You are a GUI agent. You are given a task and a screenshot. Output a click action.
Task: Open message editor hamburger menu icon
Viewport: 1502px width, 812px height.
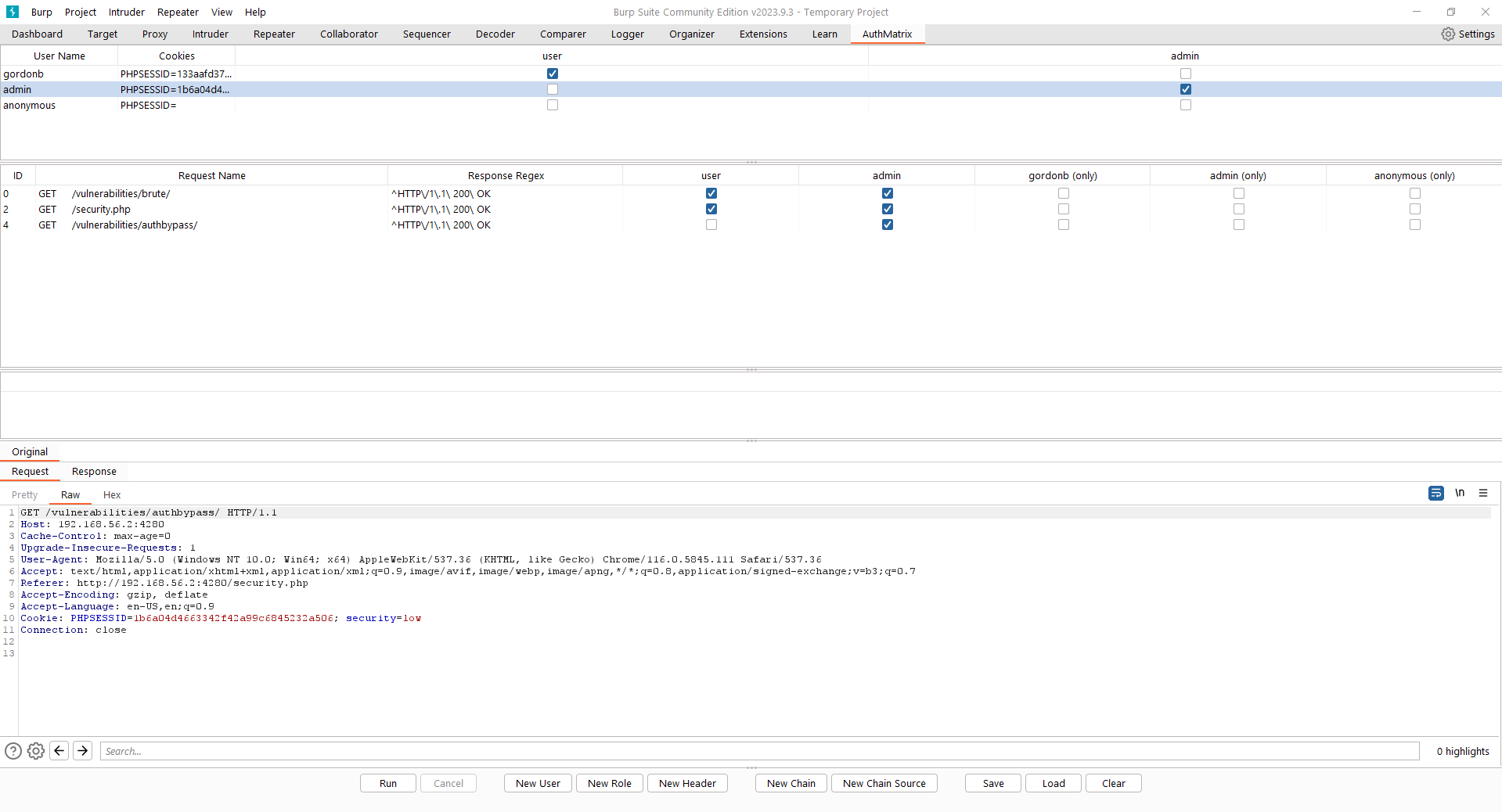click(x=1483, y=493)
